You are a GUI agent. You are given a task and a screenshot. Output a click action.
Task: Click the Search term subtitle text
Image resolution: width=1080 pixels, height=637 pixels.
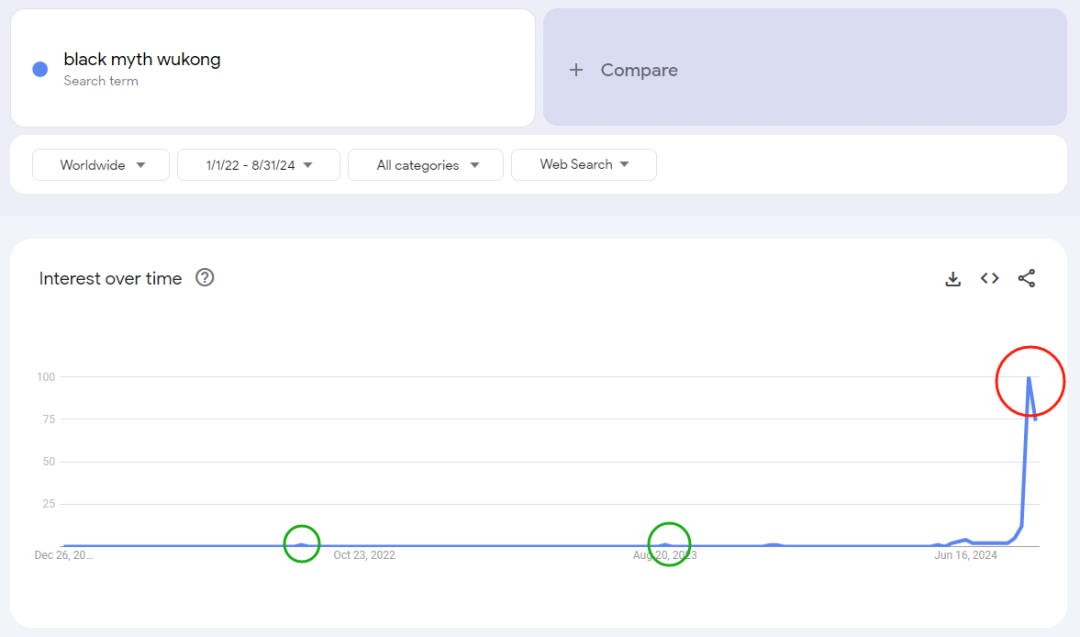101,81
